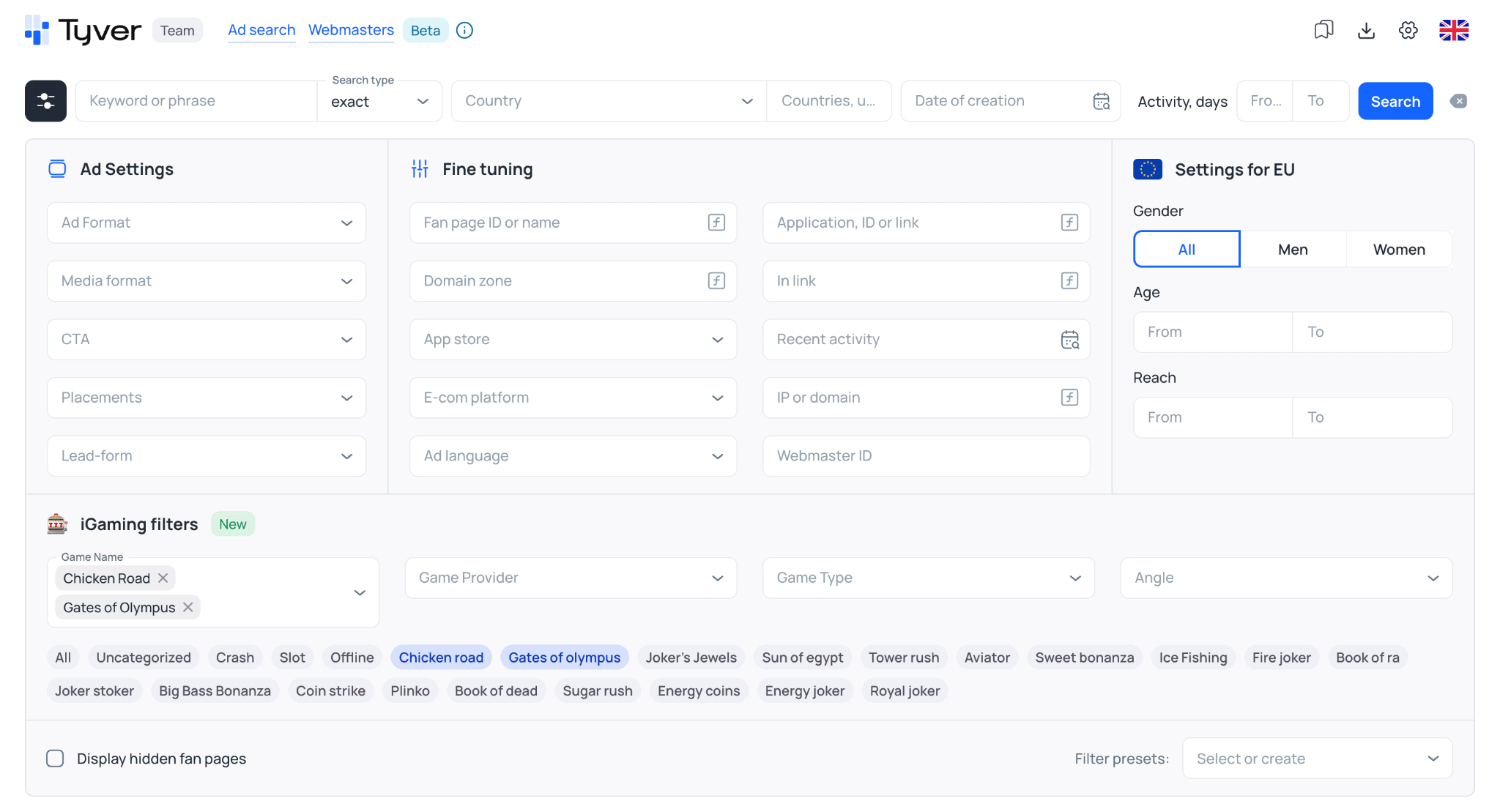Select Men gender option

pyautogui.click(x=1293, y=250)
